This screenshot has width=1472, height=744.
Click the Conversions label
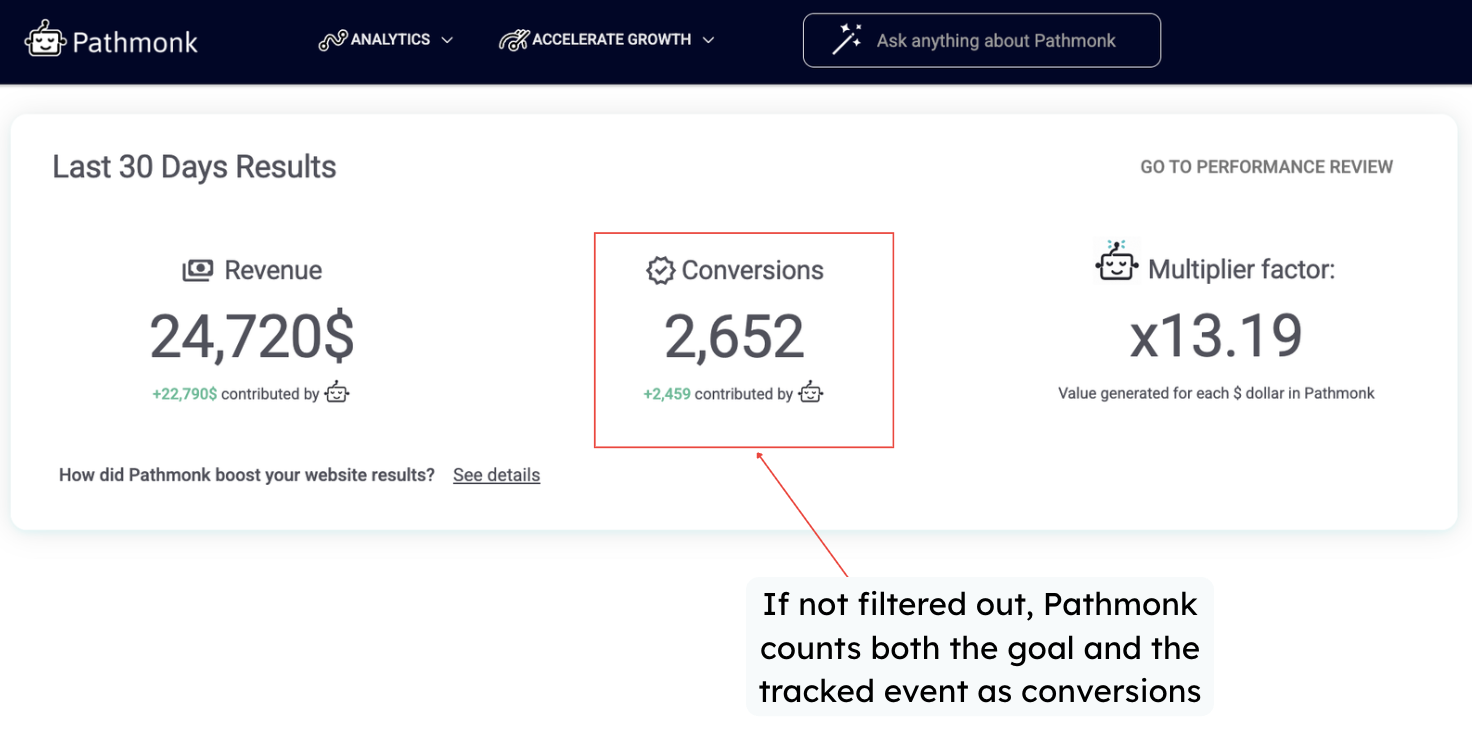click(753, 270)
